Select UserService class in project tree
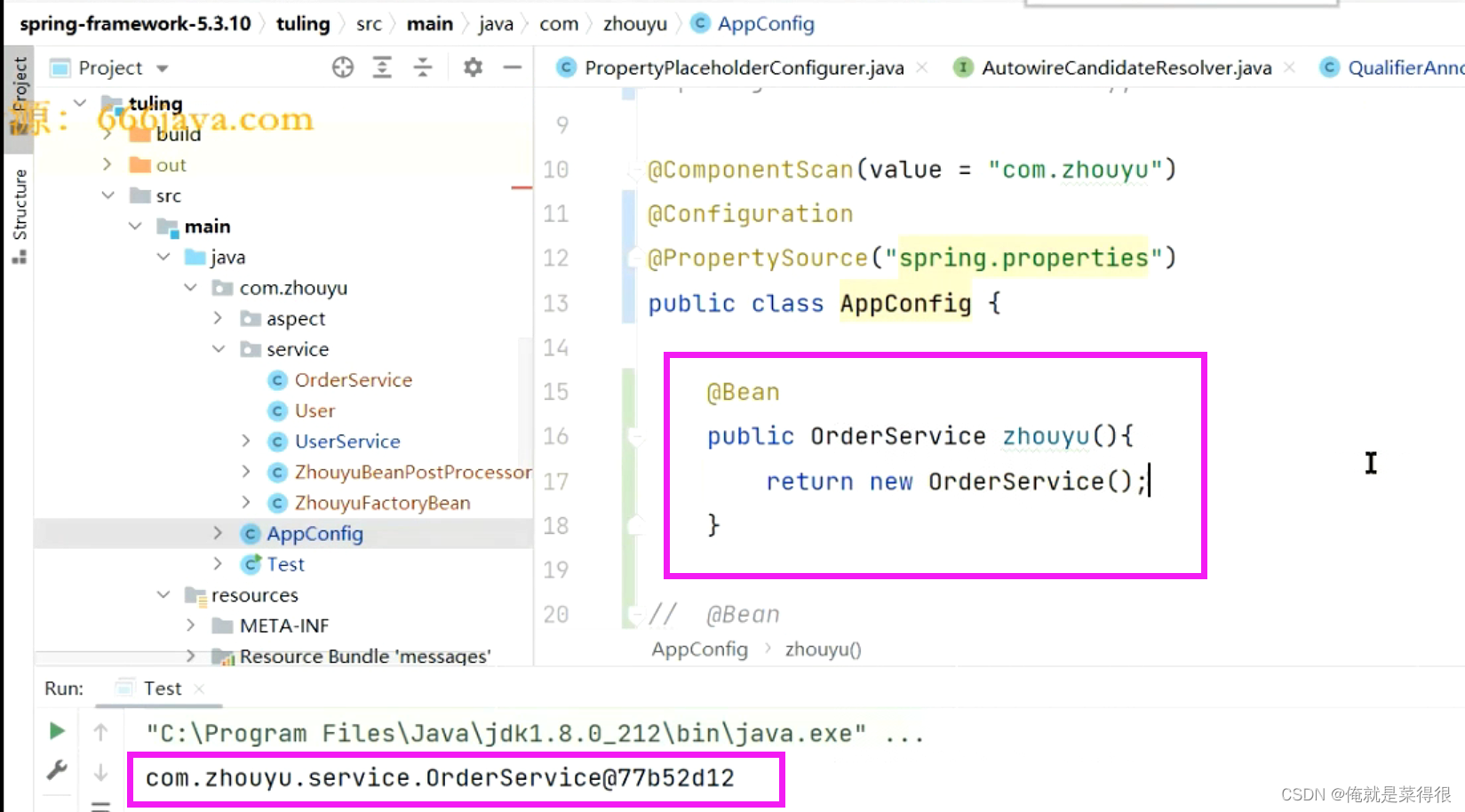The image size is (1465, 812). [x=347, y=442]
